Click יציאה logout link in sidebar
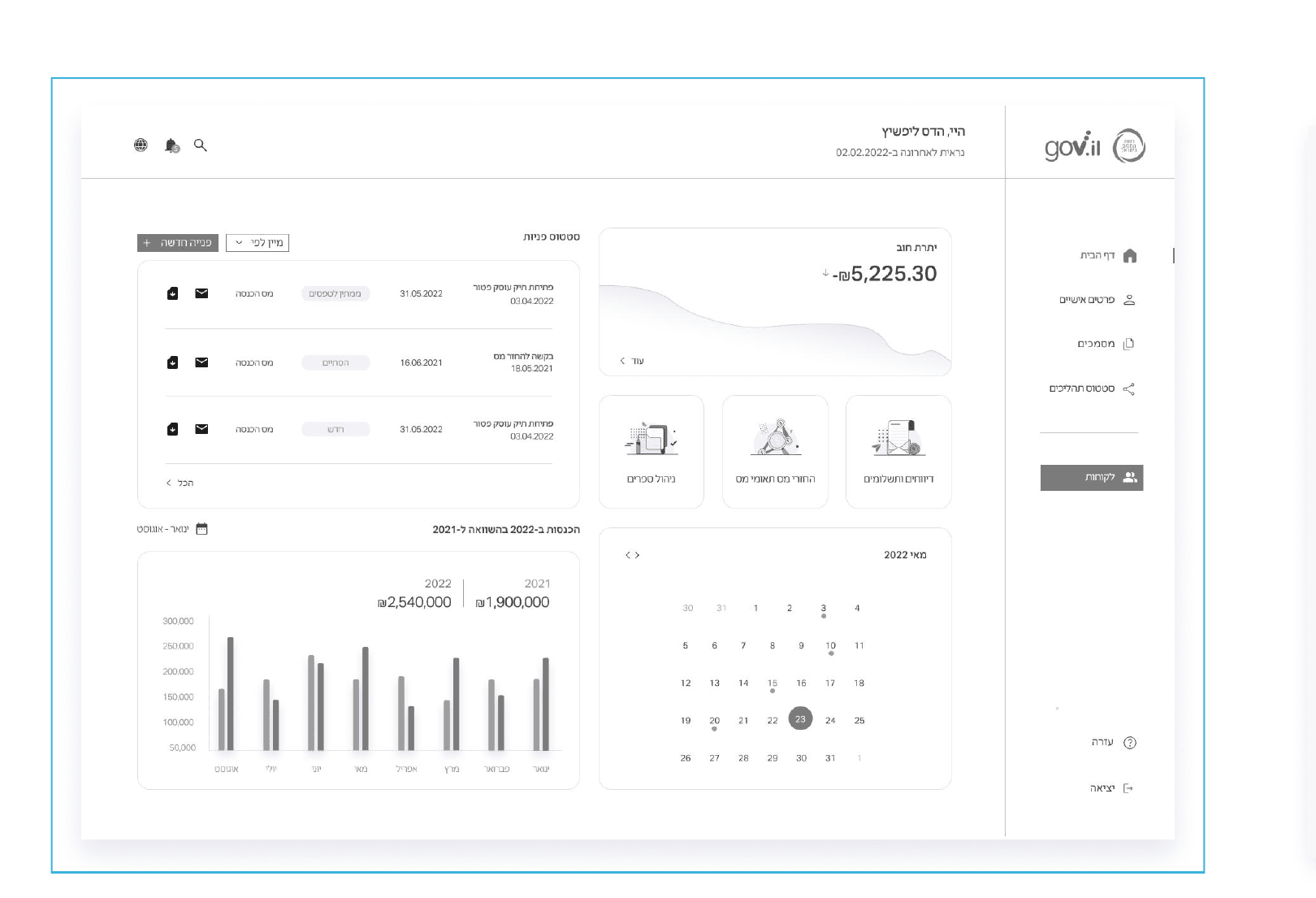Viewport: 1316px width, 898px height. click(x=1110, y=788)
